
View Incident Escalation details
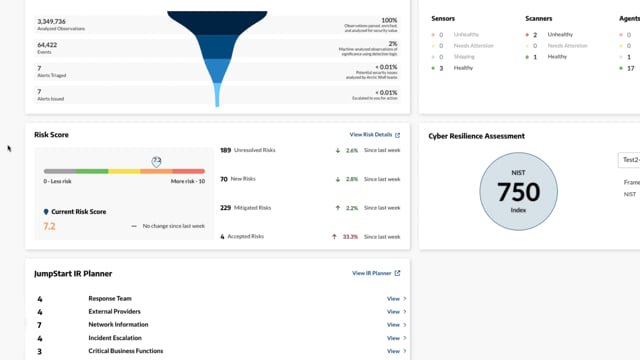[x=393, y=338]
